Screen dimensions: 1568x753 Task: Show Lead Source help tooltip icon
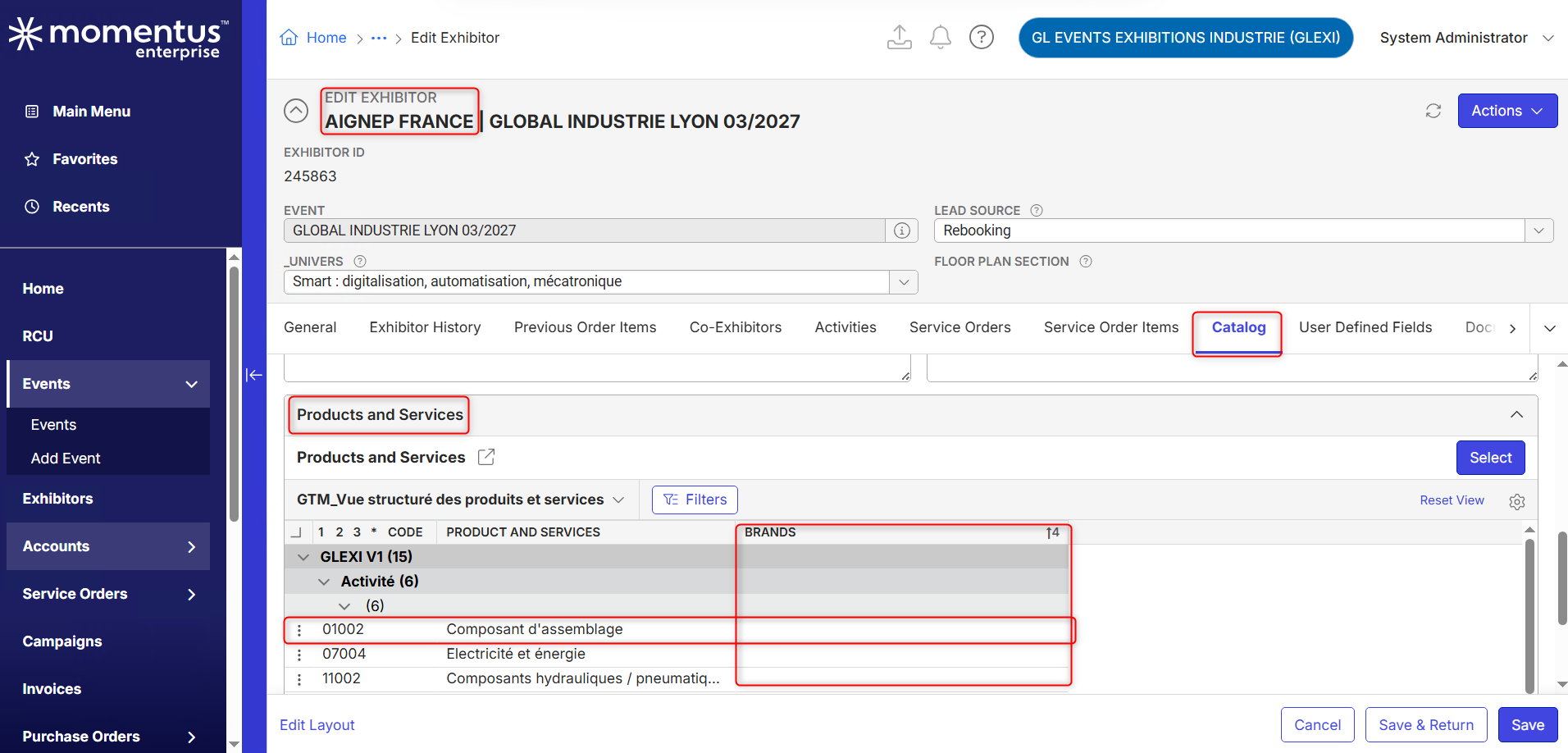coord(1037,210)
